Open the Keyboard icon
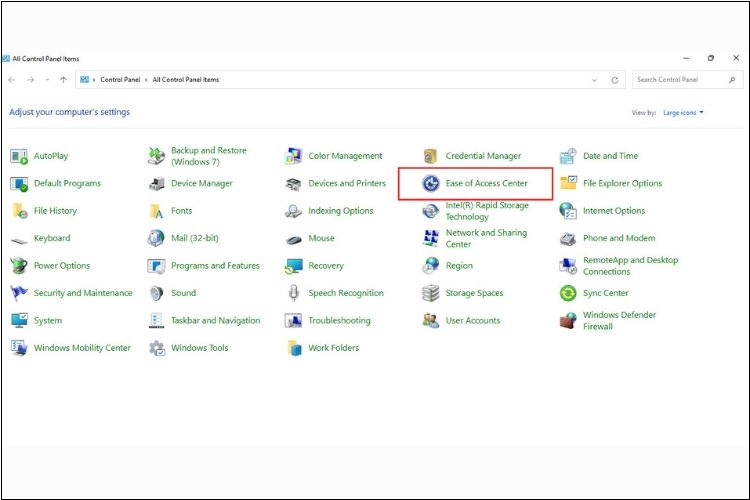 coord(19,240)
